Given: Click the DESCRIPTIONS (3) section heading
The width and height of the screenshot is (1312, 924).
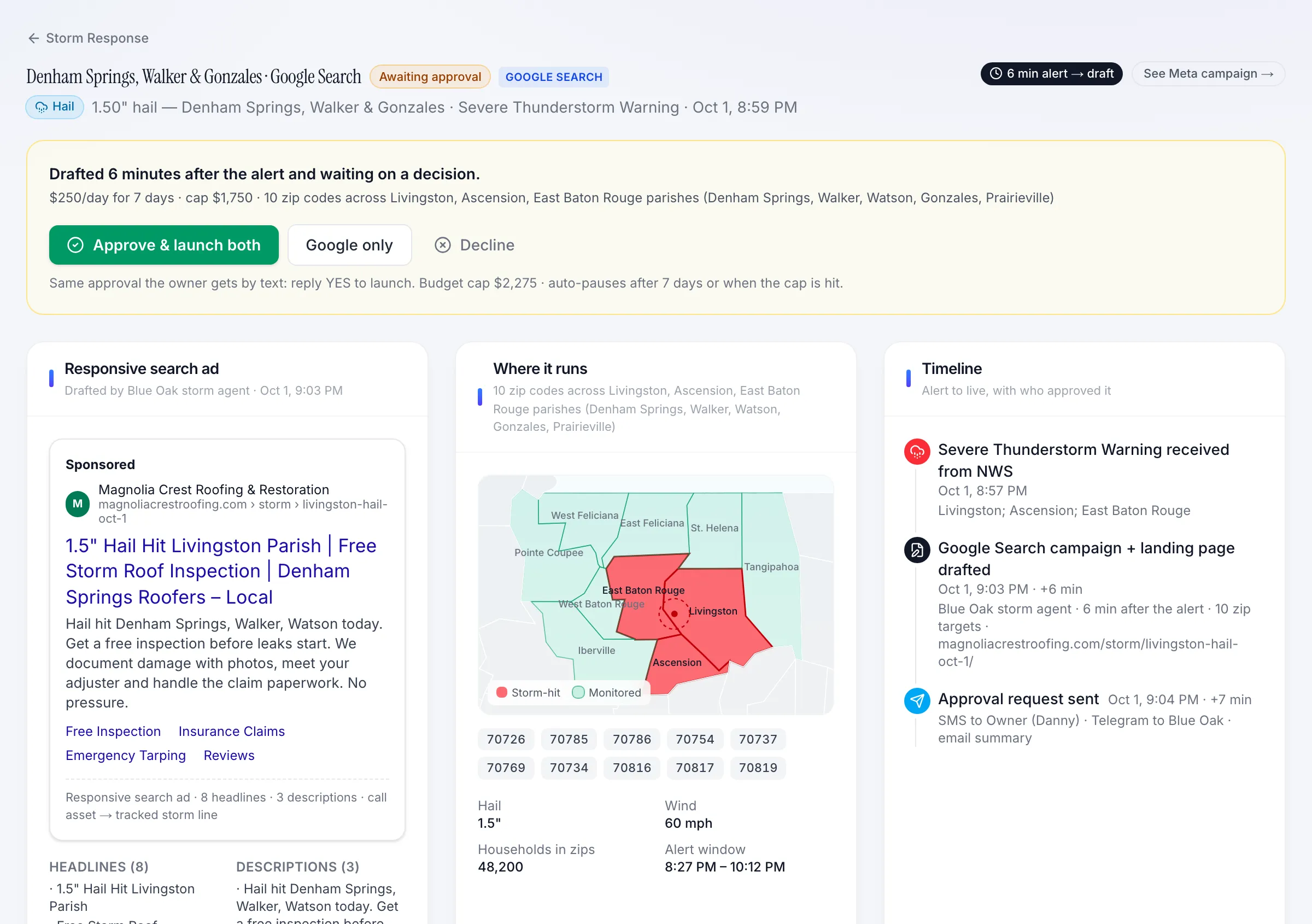Looking at the screenshot, I should (298, 867).
